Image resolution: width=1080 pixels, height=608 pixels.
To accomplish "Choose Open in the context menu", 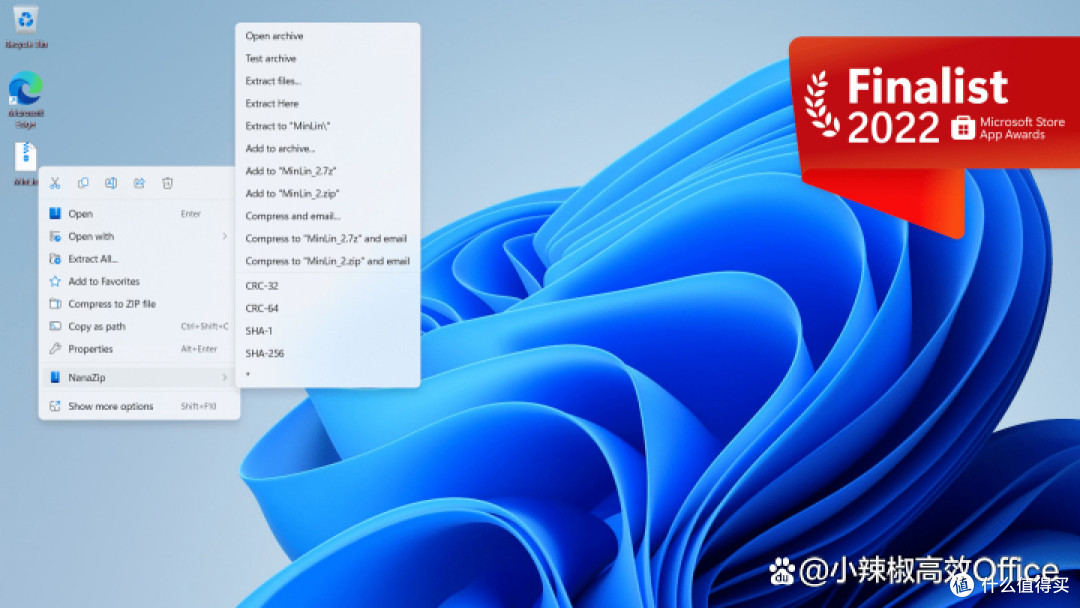I will 139,213.
